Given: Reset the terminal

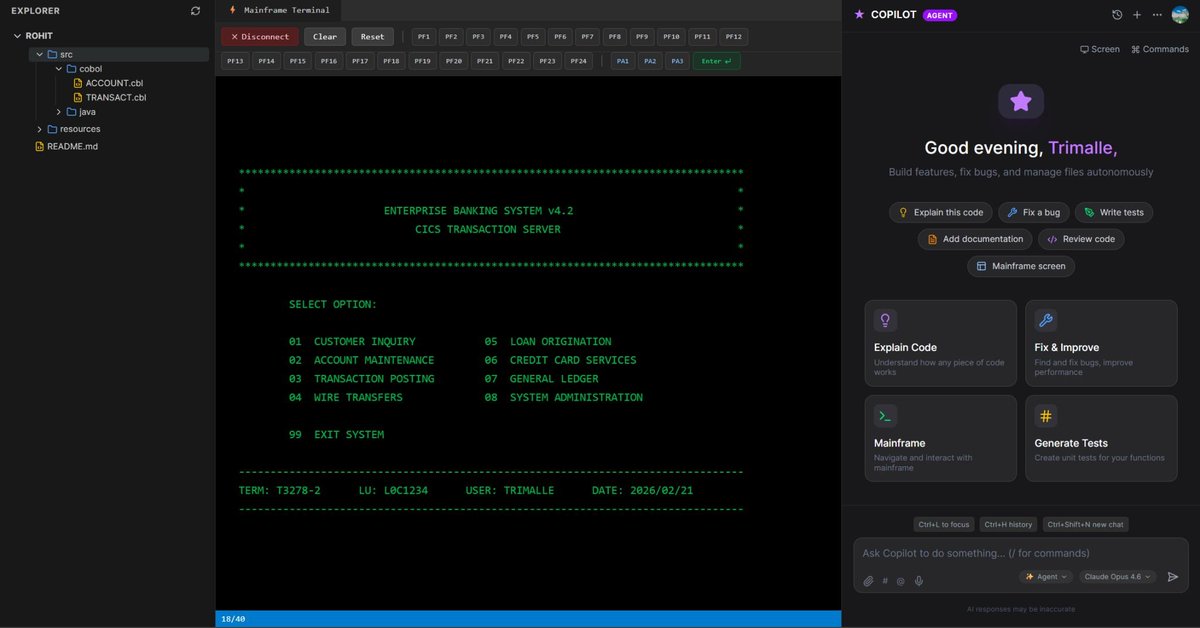Looking at the screenshot, I should tap(373, 37).
